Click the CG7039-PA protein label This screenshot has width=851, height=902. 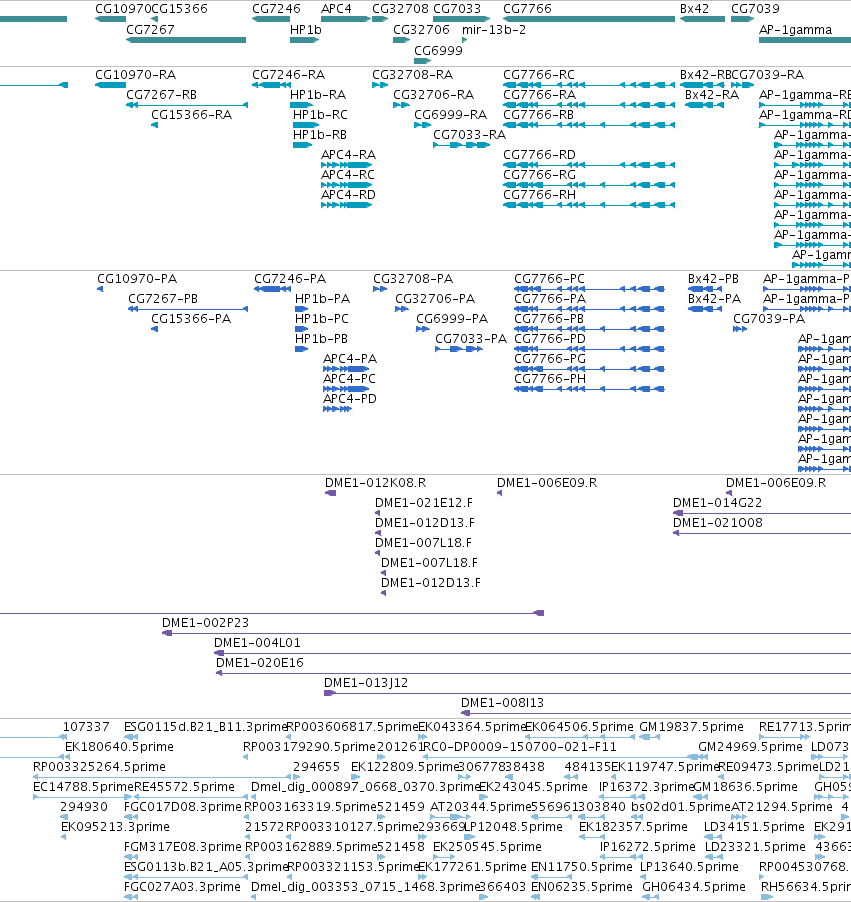[769, 319]
